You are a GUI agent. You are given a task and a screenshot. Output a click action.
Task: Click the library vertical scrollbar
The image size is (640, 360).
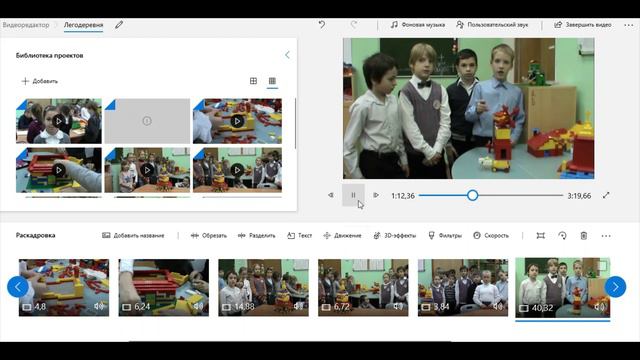[295, 123]
